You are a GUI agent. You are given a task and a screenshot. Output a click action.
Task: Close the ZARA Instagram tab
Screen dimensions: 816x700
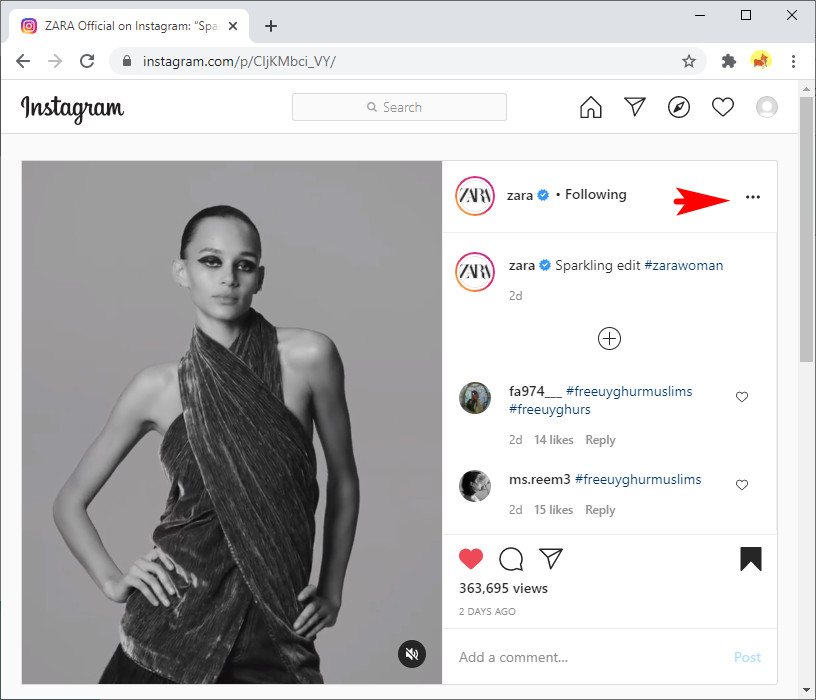click(233, 26)
